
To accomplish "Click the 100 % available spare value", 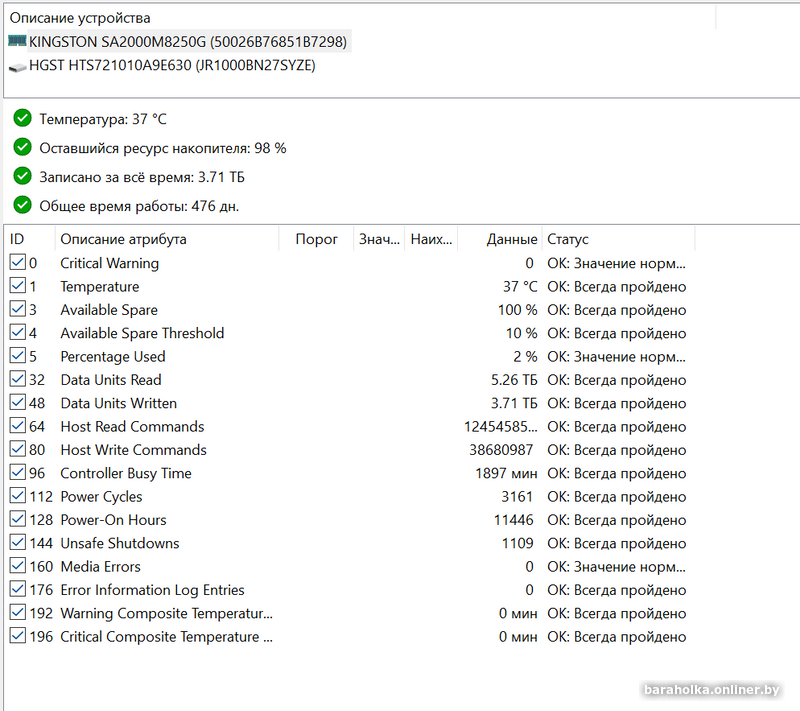I will pyautogui.click(x=517, y=310).
